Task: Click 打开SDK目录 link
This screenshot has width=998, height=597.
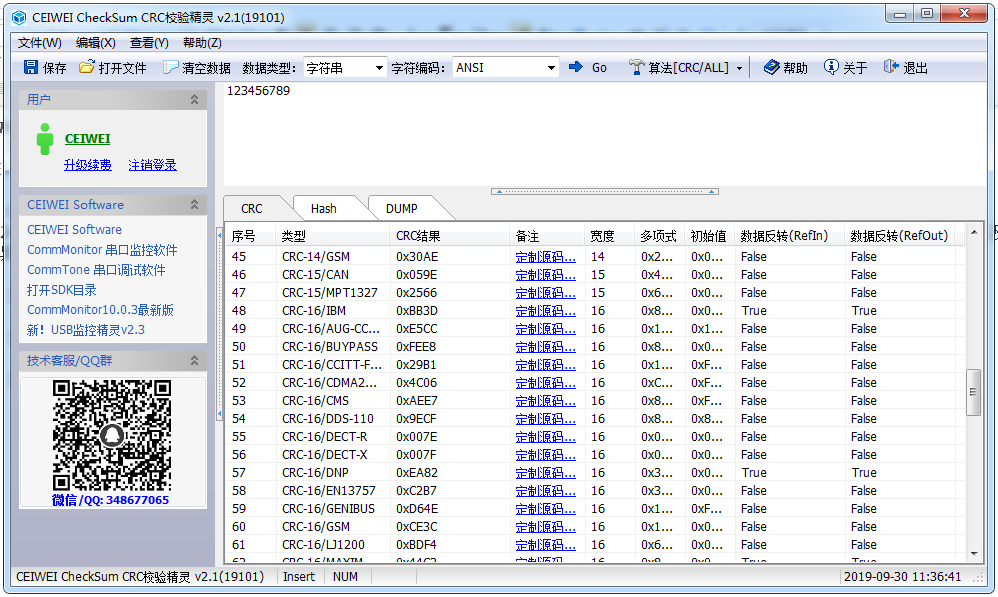Action: point(61,290)
